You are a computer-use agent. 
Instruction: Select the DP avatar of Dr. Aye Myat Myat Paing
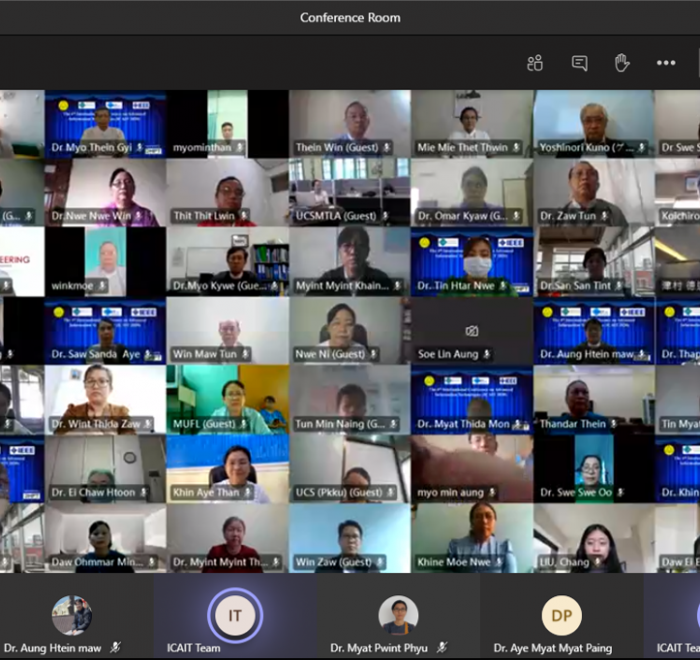(561, 616)
